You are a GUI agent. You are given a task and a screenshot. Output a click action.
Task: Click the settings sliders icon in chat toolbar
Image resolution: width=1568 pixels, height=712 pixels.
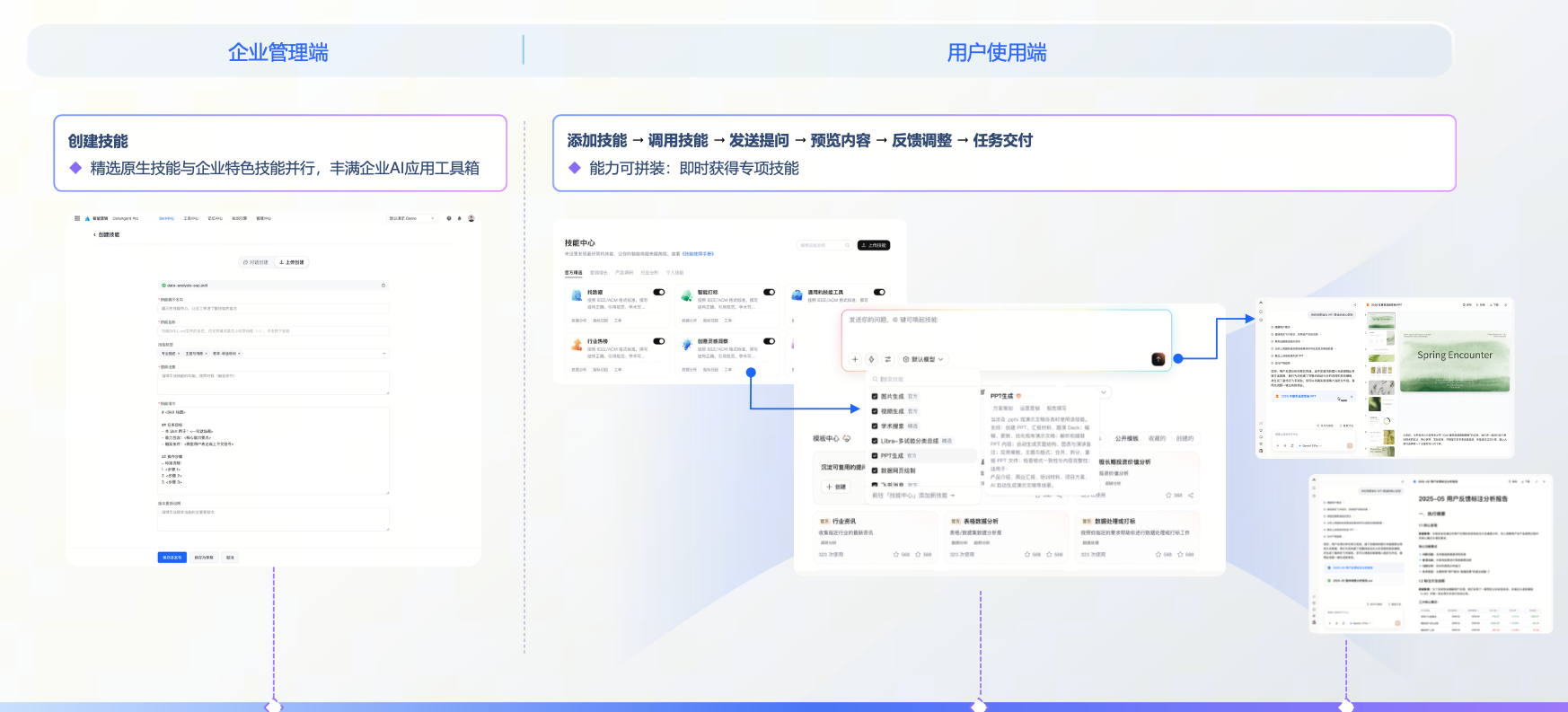(x=887, y=359)
